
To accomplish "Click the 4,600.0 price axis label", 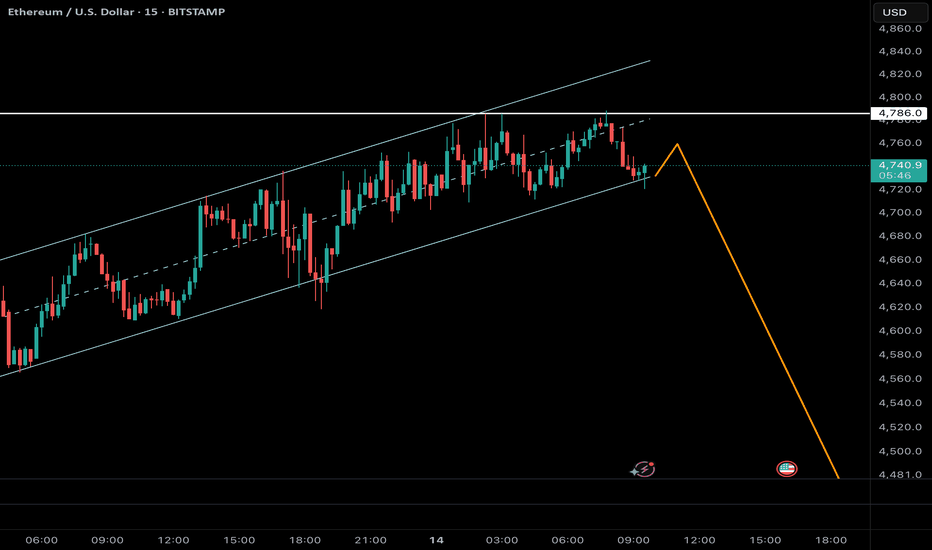I will point(900,331).
